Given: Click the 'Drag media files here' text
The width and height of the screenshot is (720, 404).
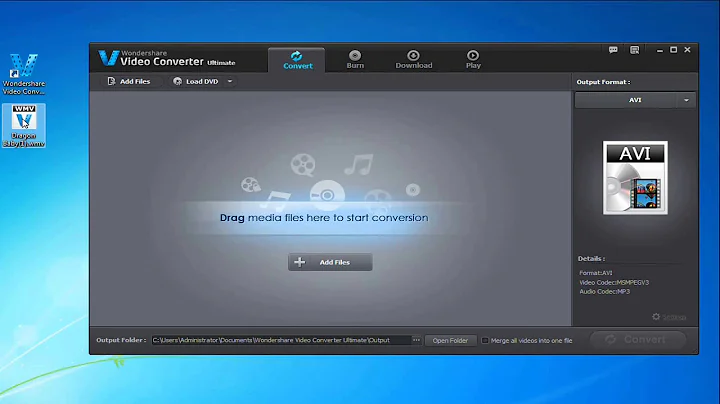Looking at the screenshot, I should pyautogui.click(x=324, y=218).
